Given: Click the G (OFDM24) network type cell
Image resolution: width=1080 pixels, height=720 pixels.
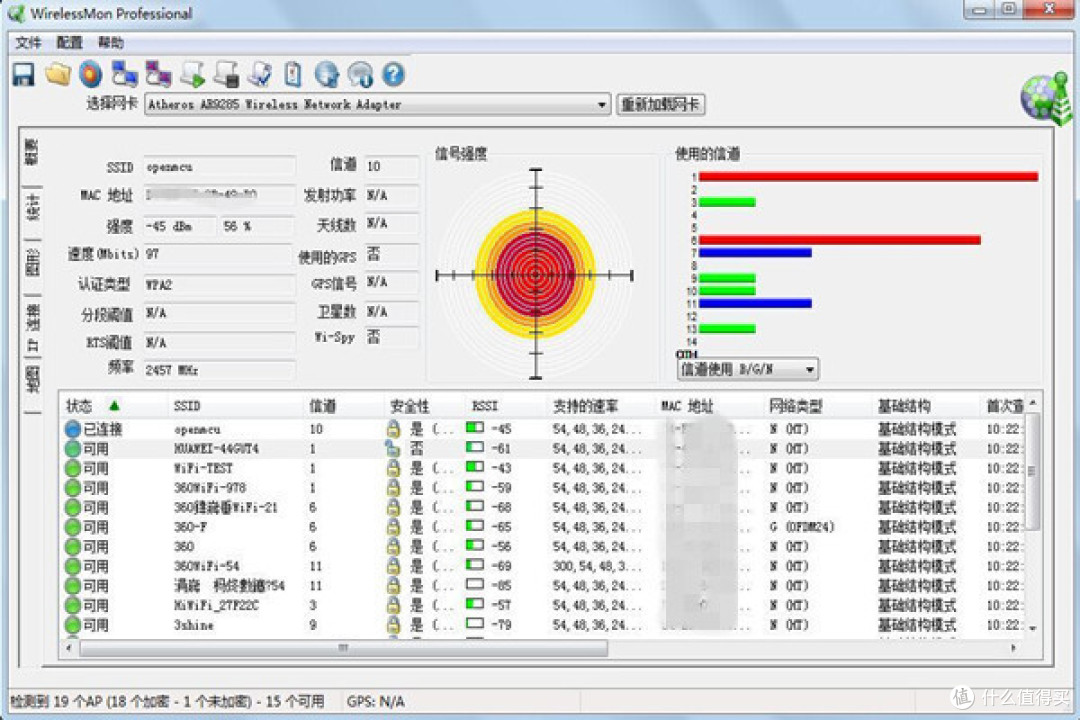Looking at the screenshot, I should coord(802,527).
